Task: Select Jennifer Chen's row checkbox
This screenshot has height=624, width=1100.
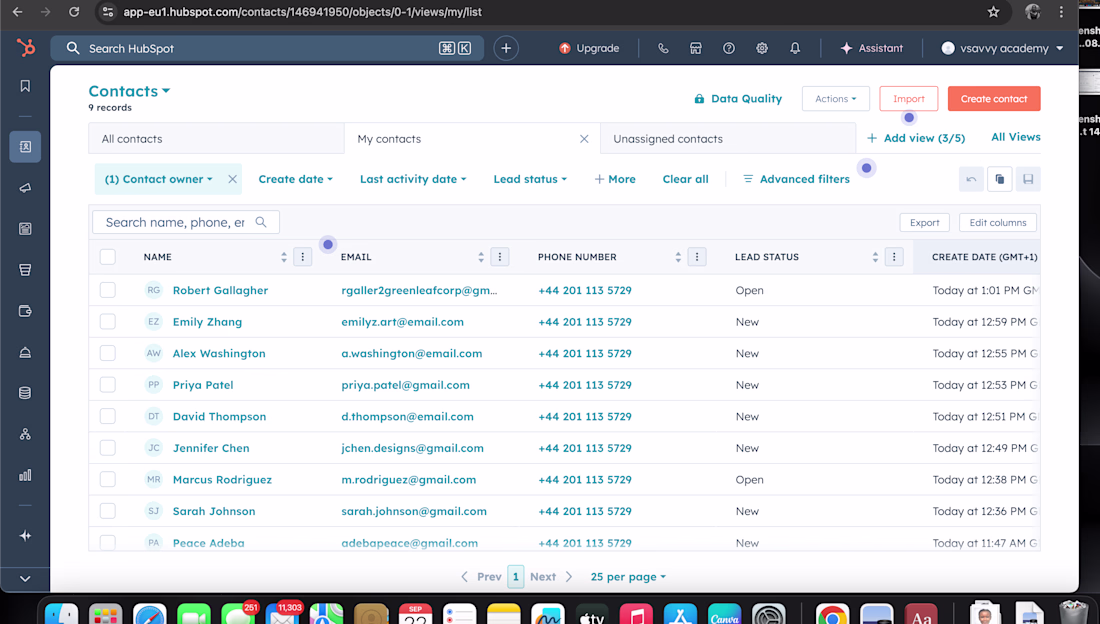Action: click(x=107, y=448)
